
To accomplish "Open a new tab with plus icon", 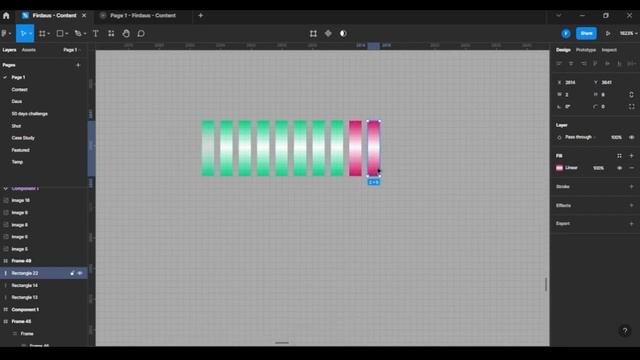I will (200, 16).
